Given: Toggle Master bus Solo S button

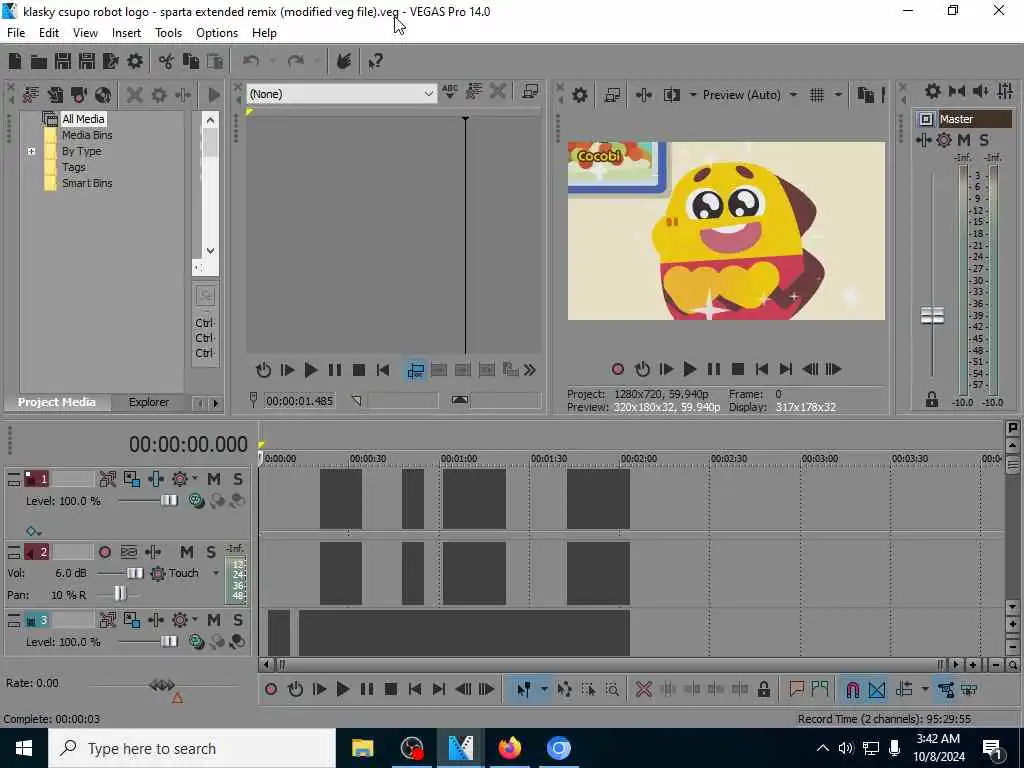Looking at the screenshot, I should (x=984, y=140).
